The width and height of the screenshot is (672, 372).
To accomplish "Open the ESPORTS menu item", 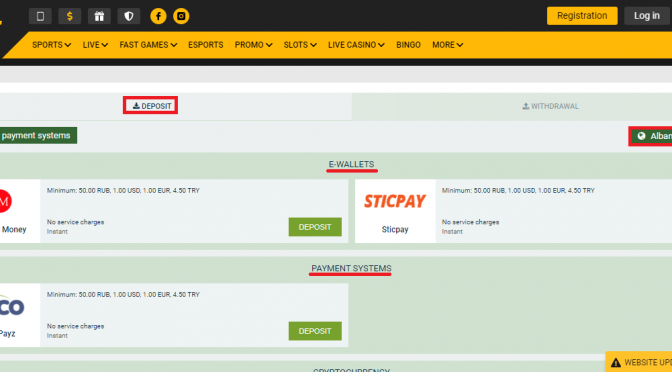I will [x=206, y=45].
